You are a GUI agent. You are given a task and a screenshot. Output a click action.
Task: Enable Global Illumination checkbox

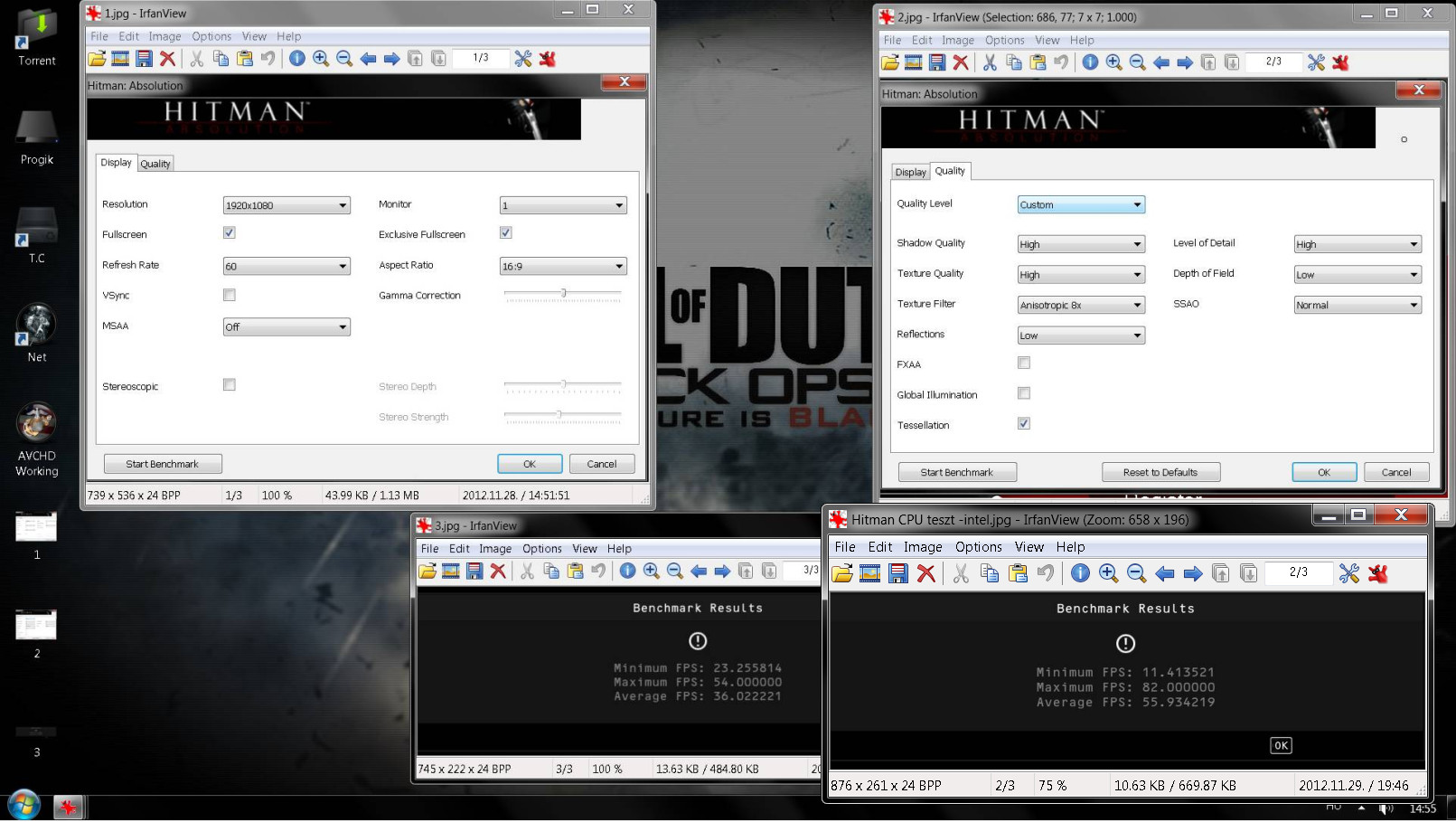tap(1024, 393)
